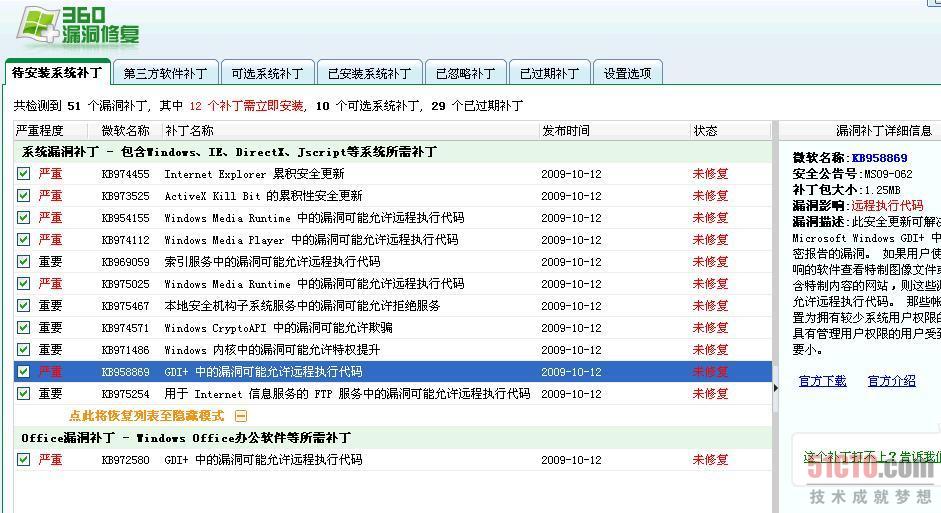Sort by 补丁名称 column header
Screen dimensions: 941x513
[350, 131]
